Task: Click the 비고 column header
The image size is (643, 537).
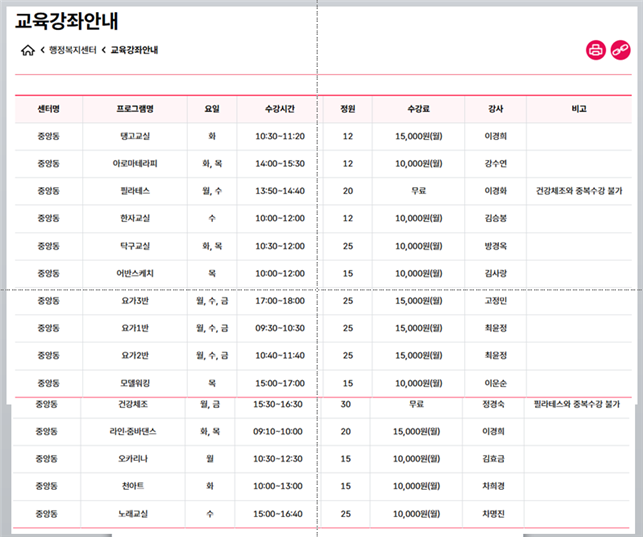Action: [x=579, y=108]
